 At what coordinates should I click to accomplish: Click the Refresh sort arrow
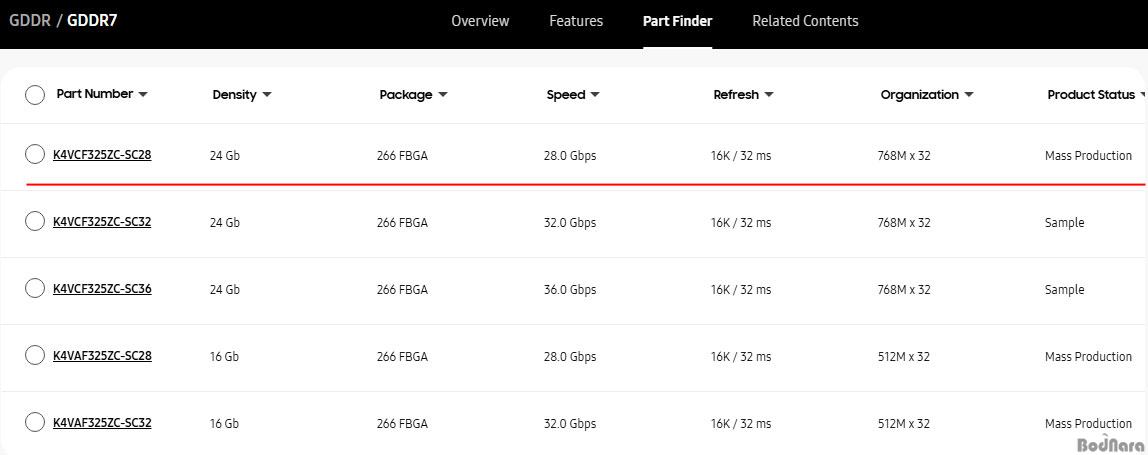click(769, 95)
